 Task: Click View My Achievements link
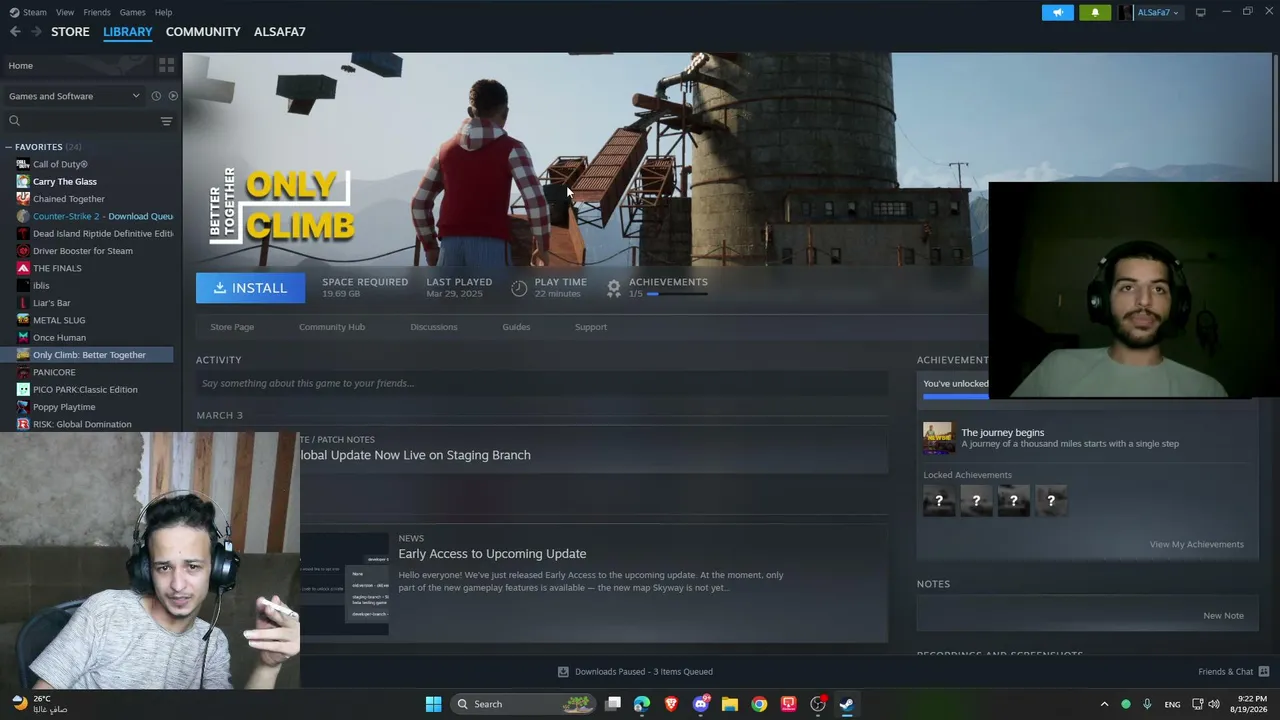click(x=1197, y=544)
